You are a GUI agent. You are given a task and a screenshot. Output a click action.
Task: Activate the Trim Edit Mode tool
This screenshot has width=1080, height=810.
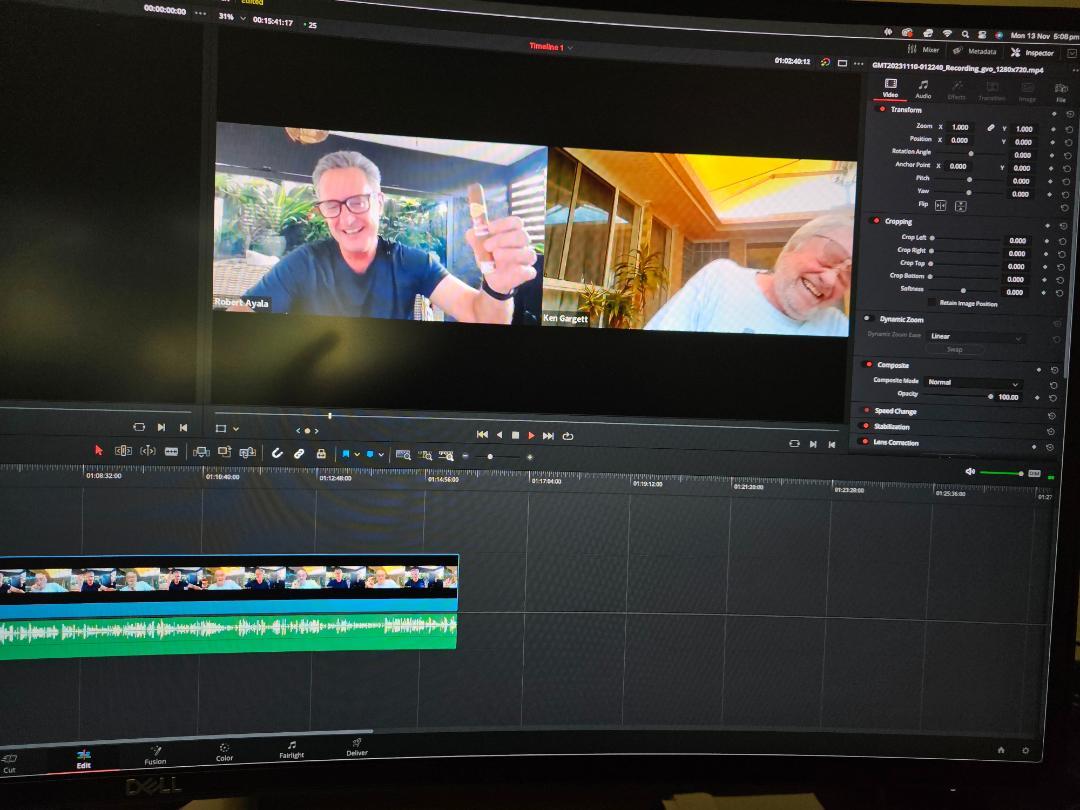click(x=123, y=450)
